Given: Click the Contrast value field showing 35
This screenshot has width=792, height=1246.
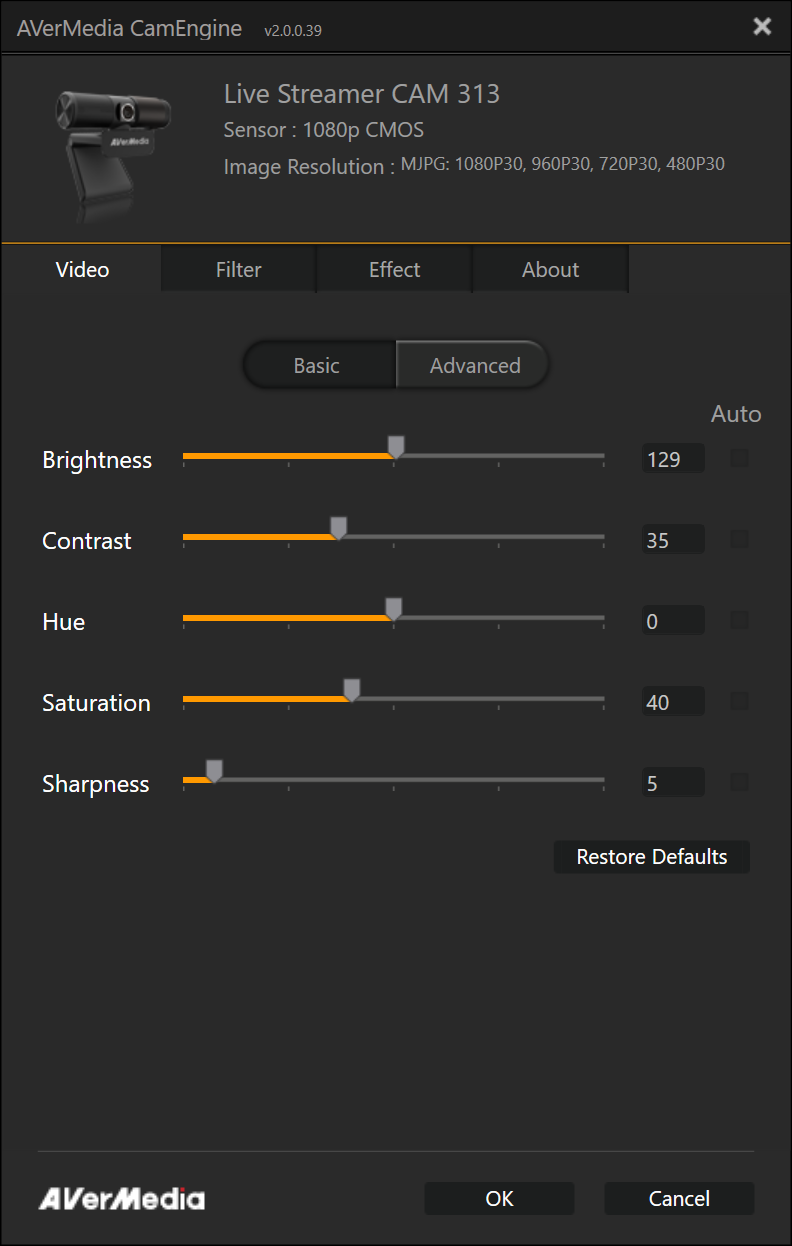Looking at the screenshot, I should pos(673,540).
